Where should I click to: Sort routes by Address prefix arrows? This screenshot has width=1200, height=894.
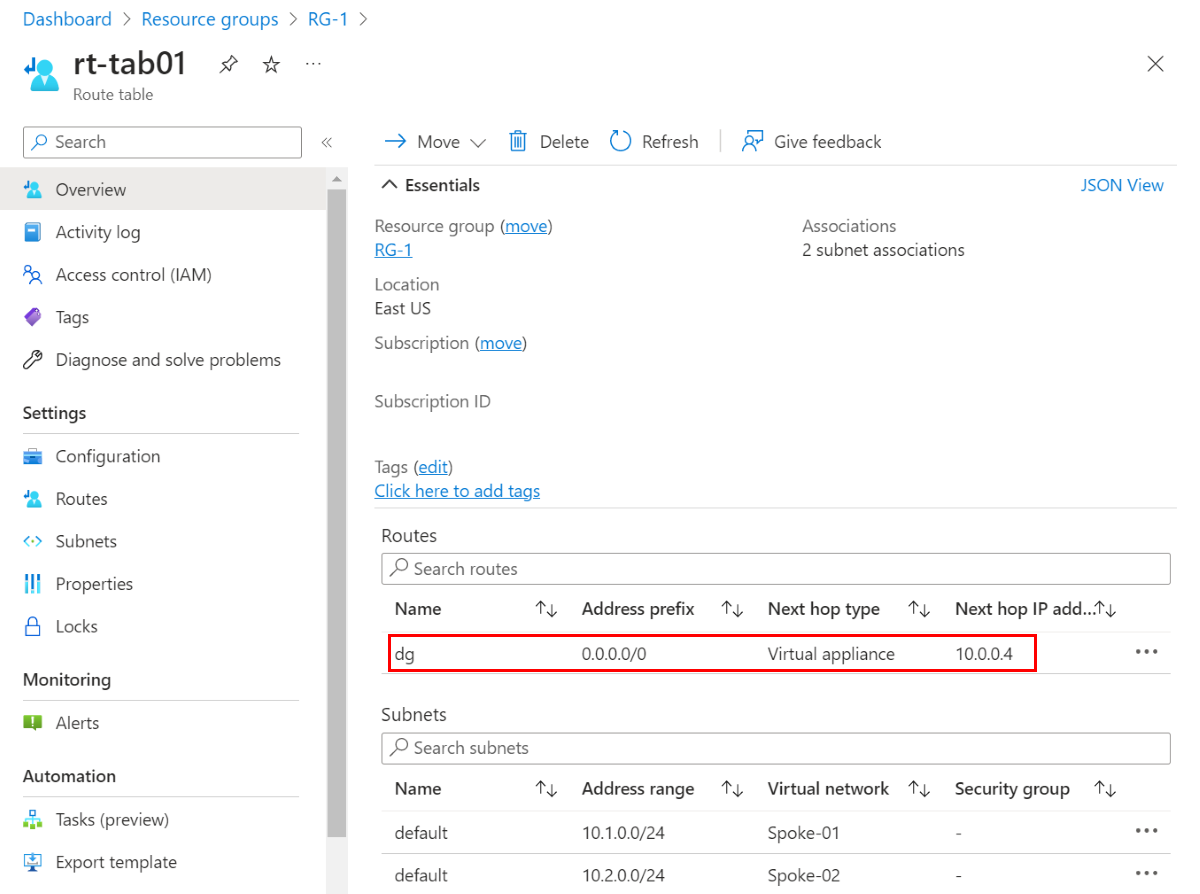click(x=732, y=609)
